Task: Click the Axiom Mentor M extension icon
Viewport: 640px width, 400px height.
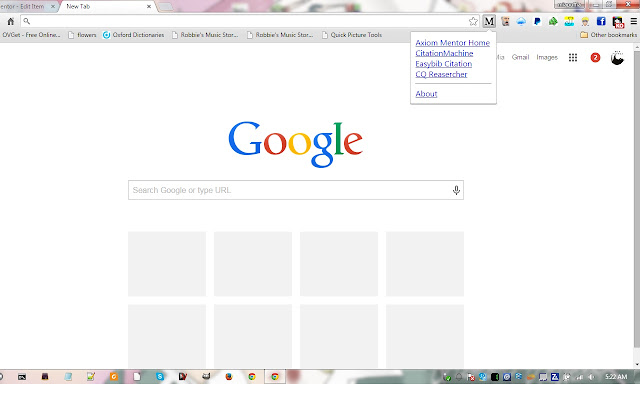Action: [489, 21]
